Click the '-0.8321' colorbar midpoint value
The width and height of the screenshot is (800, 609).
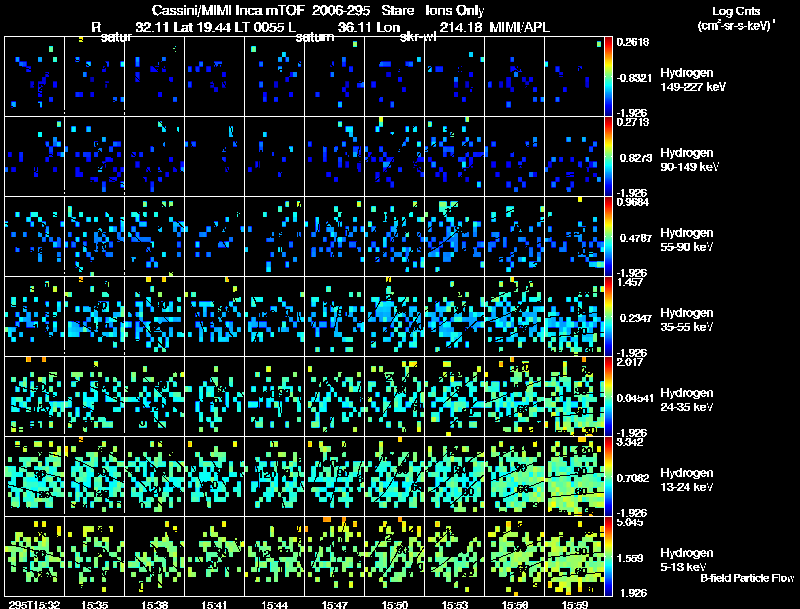(634, 78)
